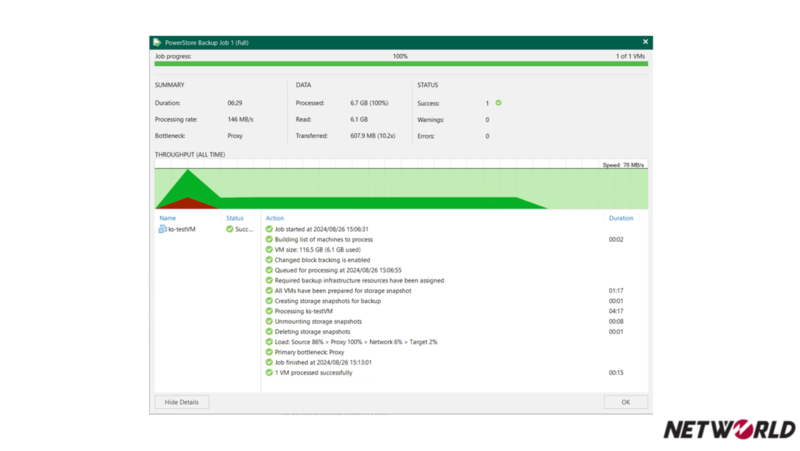Click the check icon for All VMs prepared
The height and width of the screenshot is (451, 800).
269,290
